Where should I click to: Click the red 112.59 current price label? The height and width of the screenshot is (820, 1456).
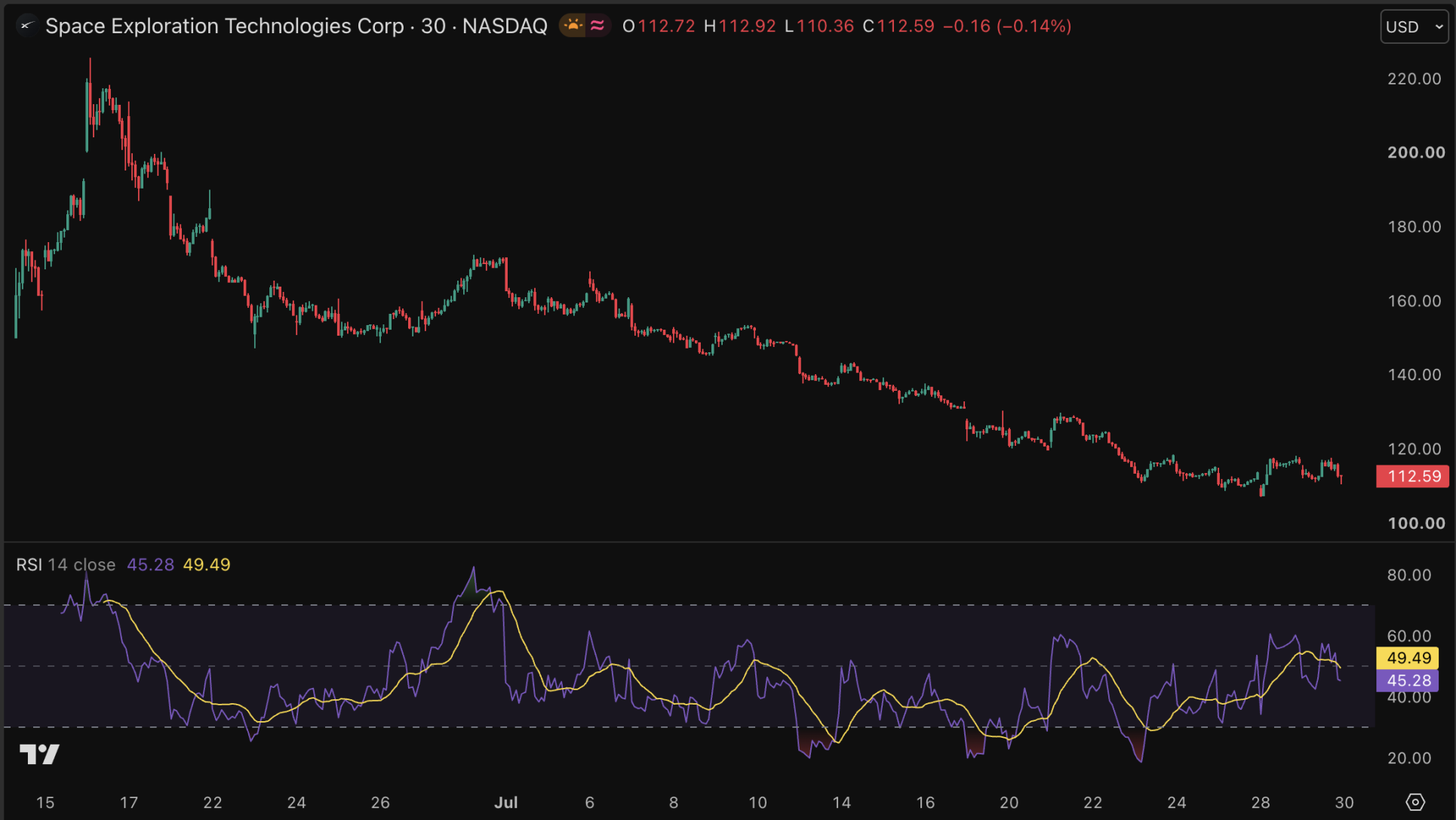(1412, 476)
